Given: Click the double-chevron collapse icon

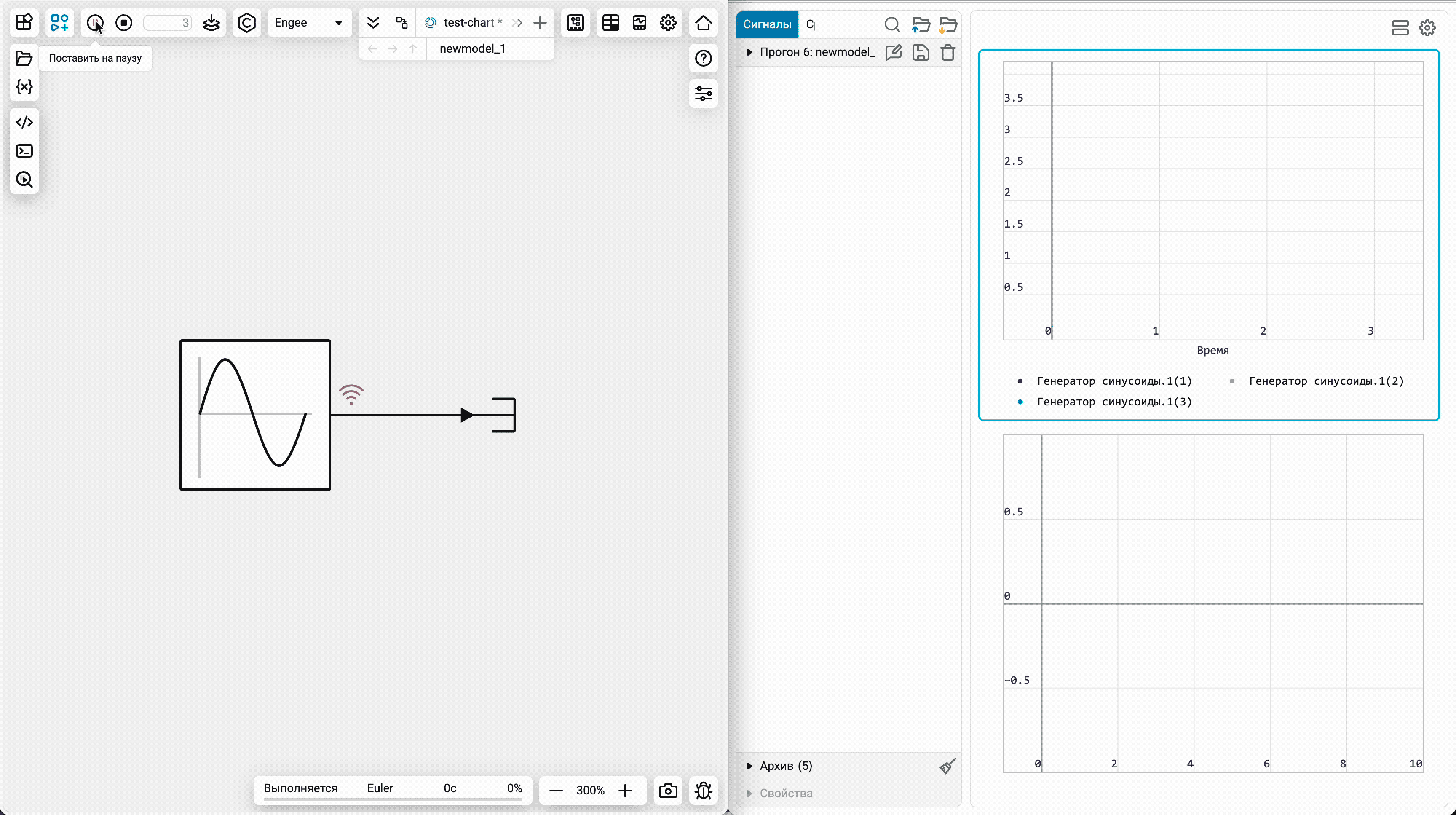Looking at the screenshot, I should tap(373, 23).
